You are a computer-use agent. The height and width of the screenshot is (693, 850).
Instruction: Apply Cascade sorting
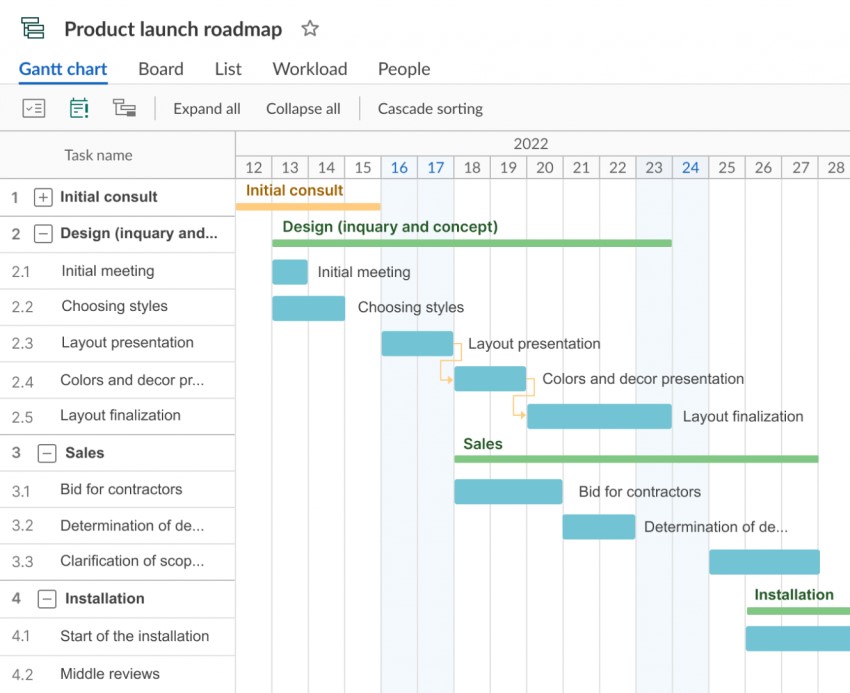pyautogui.click(x=430, y=109)
